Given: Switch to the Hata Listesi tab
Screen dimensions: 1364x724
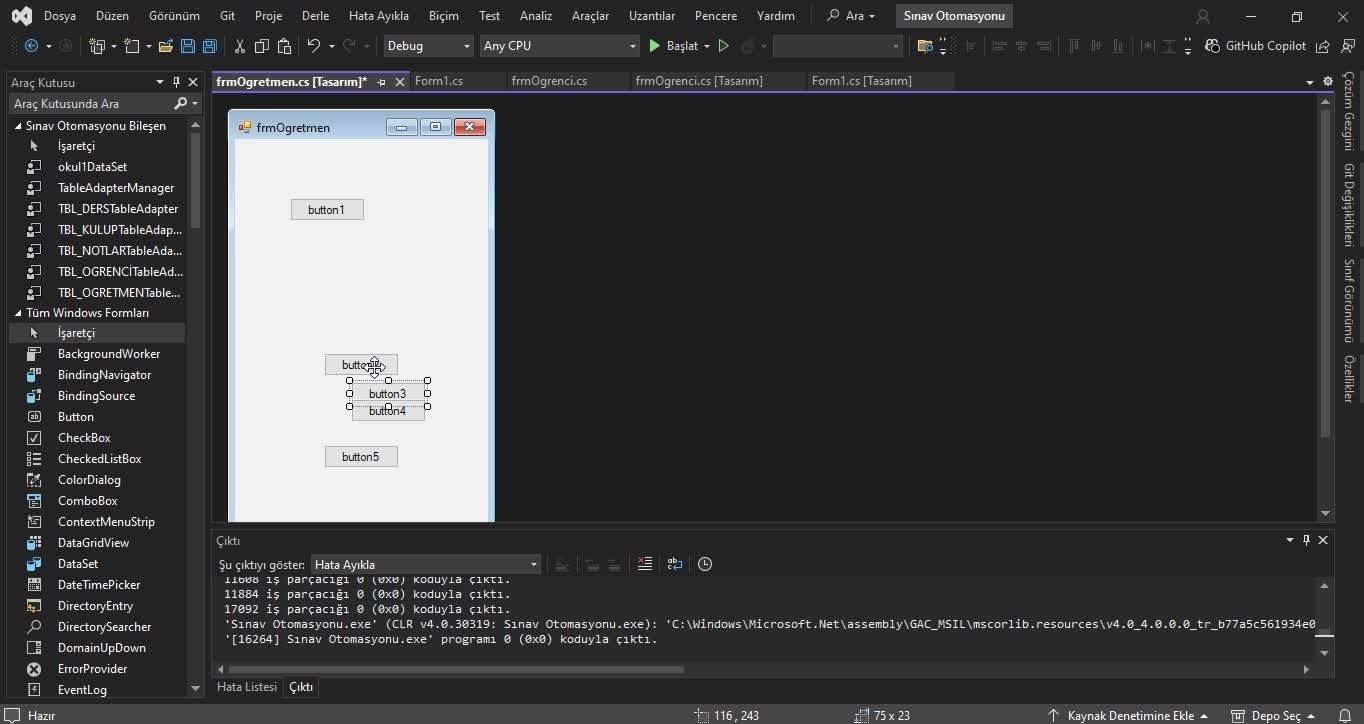Looking at the screenshot, I should tap(247, 687).
